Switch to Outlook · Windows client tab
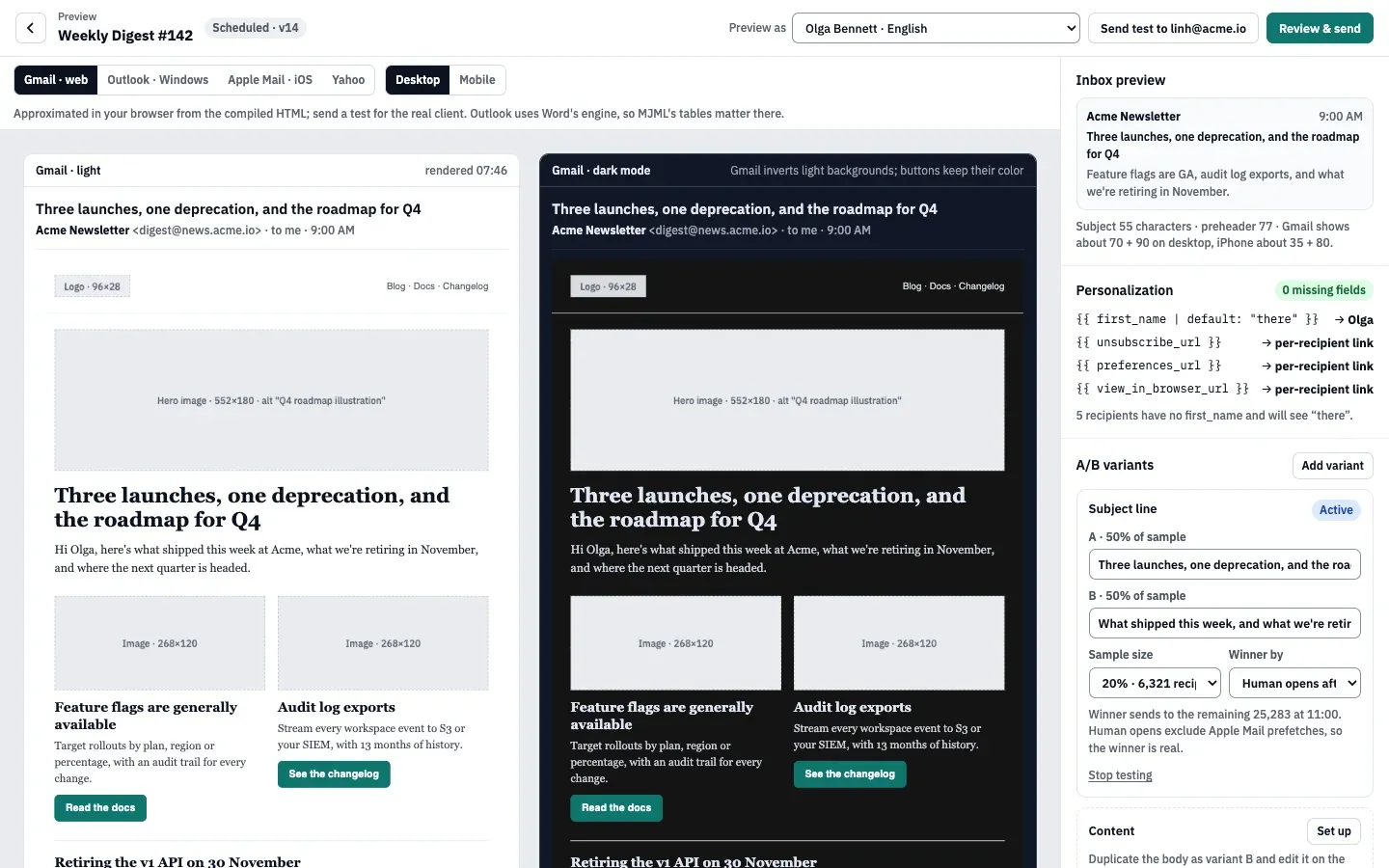This screenshot has width=1389, height=868. tap(158, 80)
